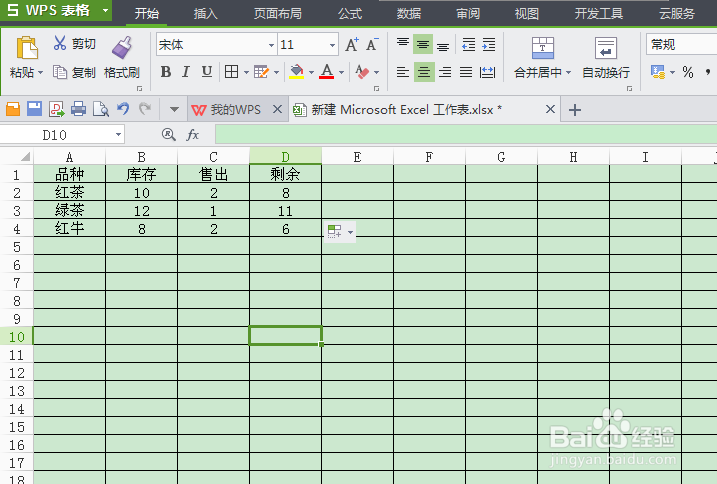717x484 pixels.
Task: Click the Merge and Center icon
Action: click(543, 48)
